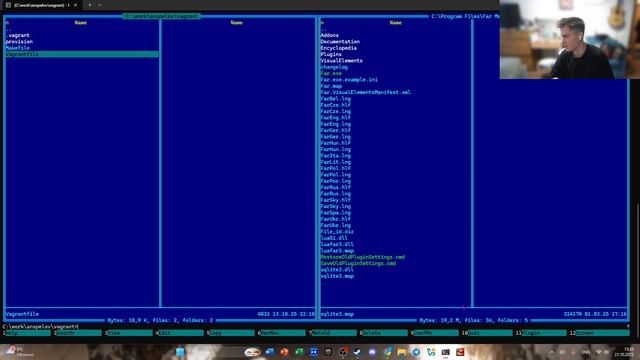Select the Documentation folder
Viewport: 640px width, 360px height.
click(340, 42)
